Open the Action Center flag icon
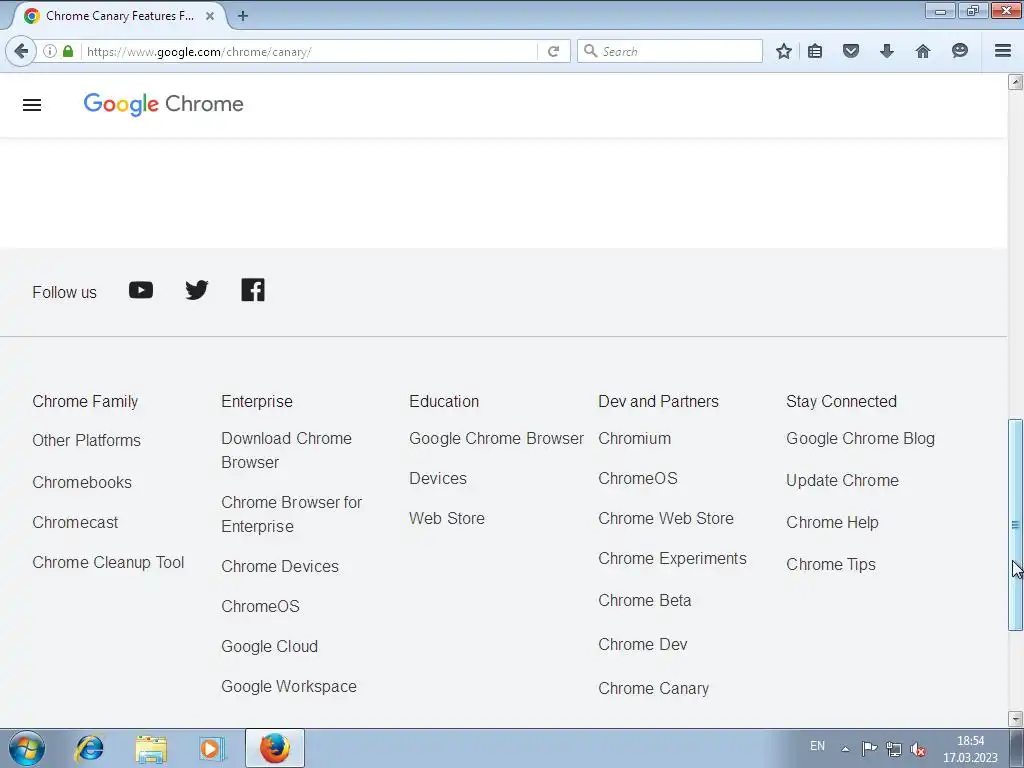This screenshot has width=1024, height=768. [869, 748]
